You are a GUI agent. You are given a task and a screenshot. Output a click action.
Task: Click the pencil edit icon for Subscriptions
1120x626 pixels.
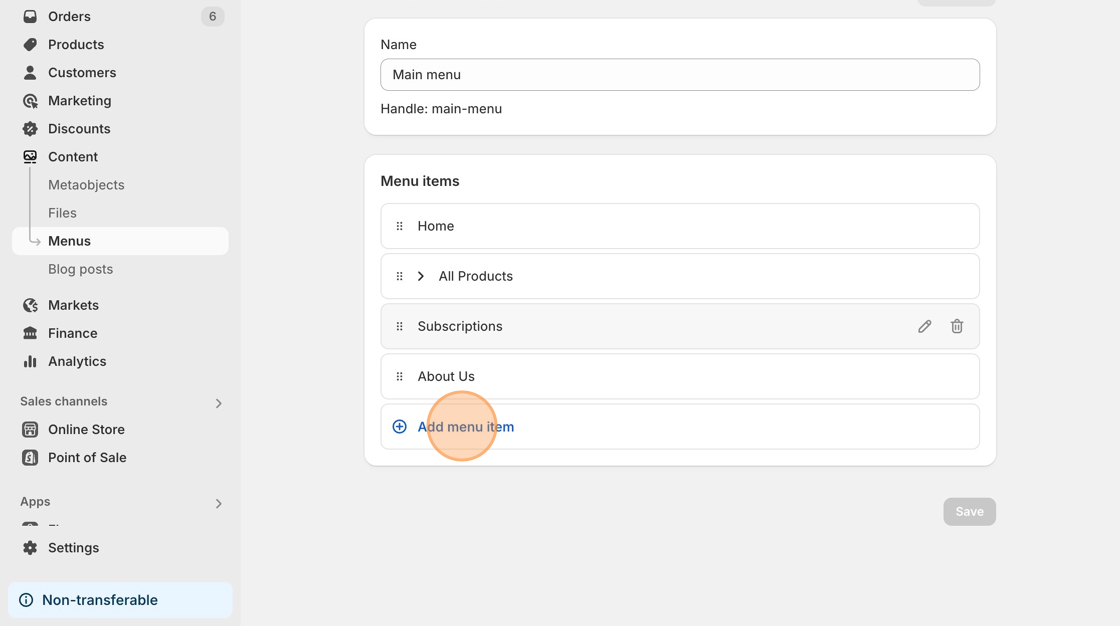pyautogui.click(x=925, y=326)
